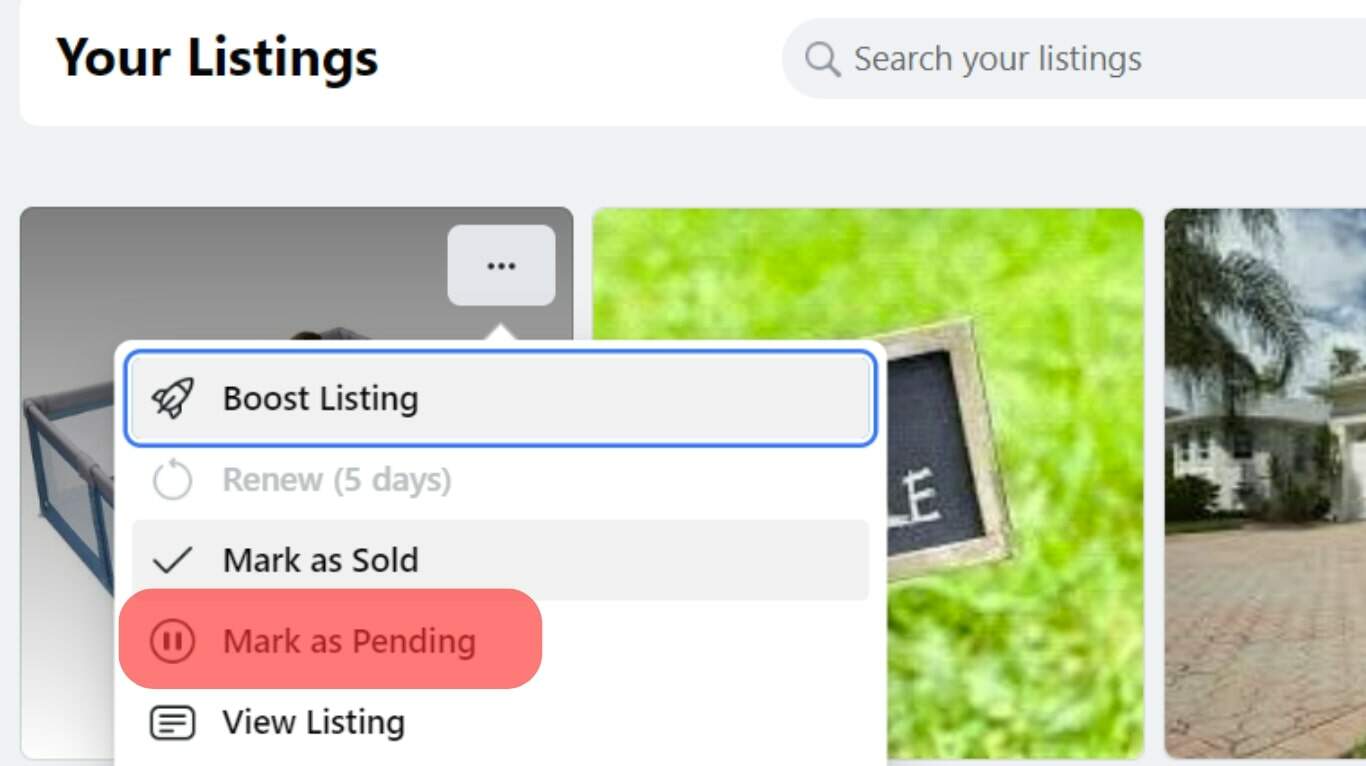
Task: Click the rocket icon beside Boost Listing
Action: pyautogui.click(x=172, y=399)
